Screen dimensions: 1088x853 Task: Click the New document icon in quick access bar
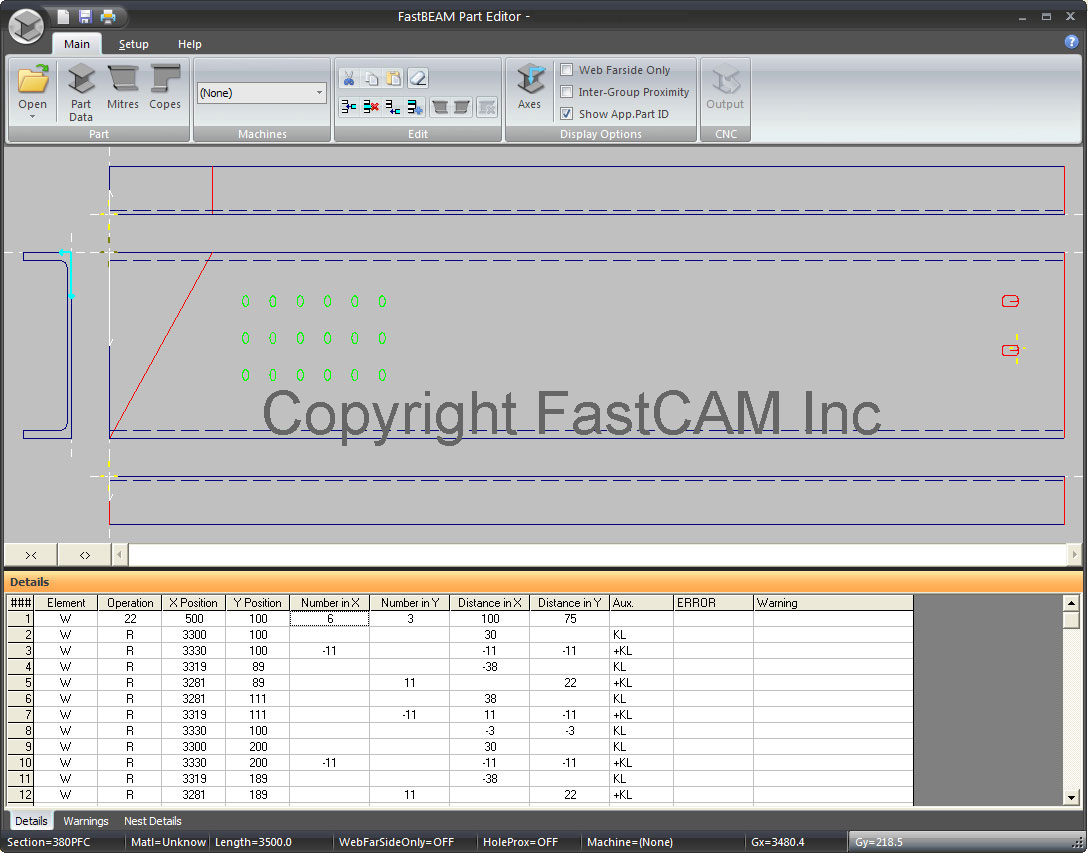click(63, 16)
